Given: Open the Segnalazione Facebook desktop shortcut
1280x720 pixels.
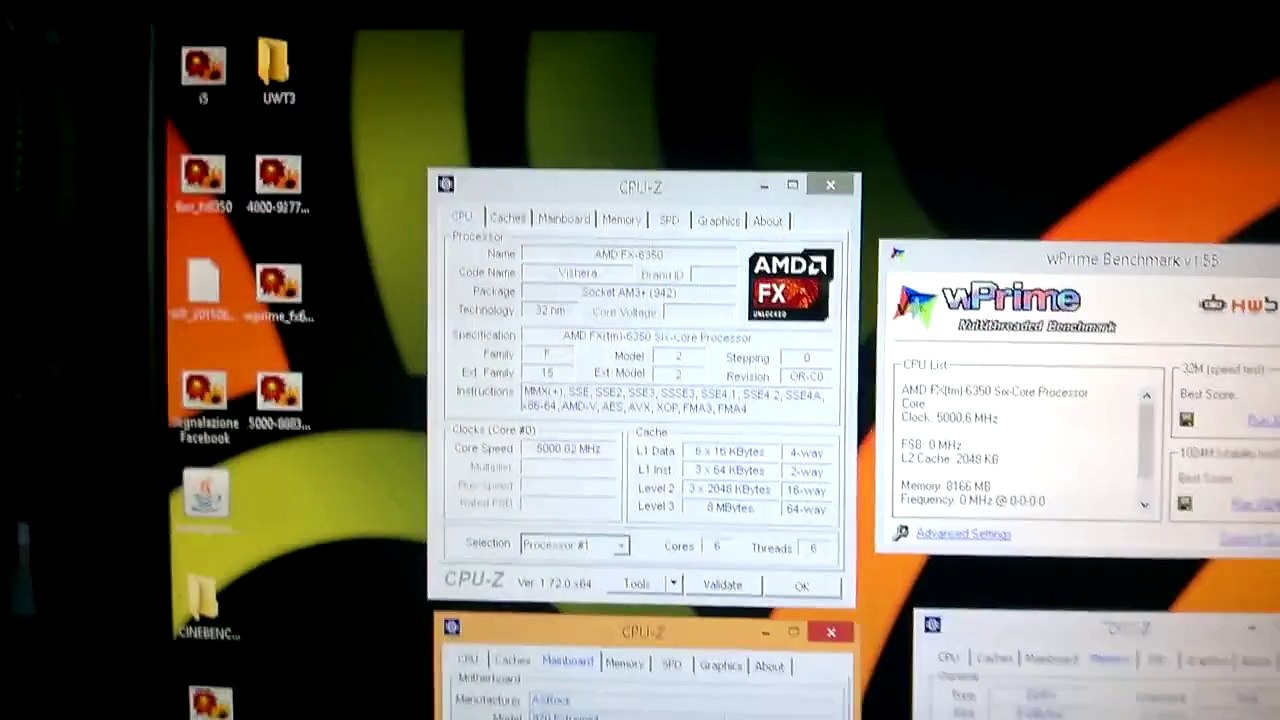Looking at the screenshot, I should point(205,408).
